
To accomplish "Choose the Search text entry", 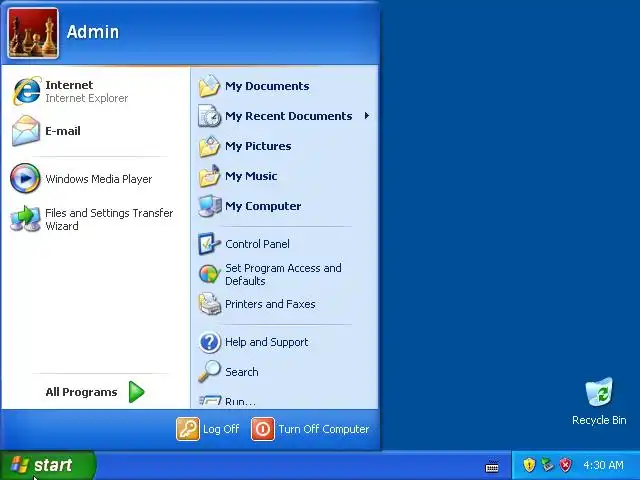I will click(x=242, y=372).
